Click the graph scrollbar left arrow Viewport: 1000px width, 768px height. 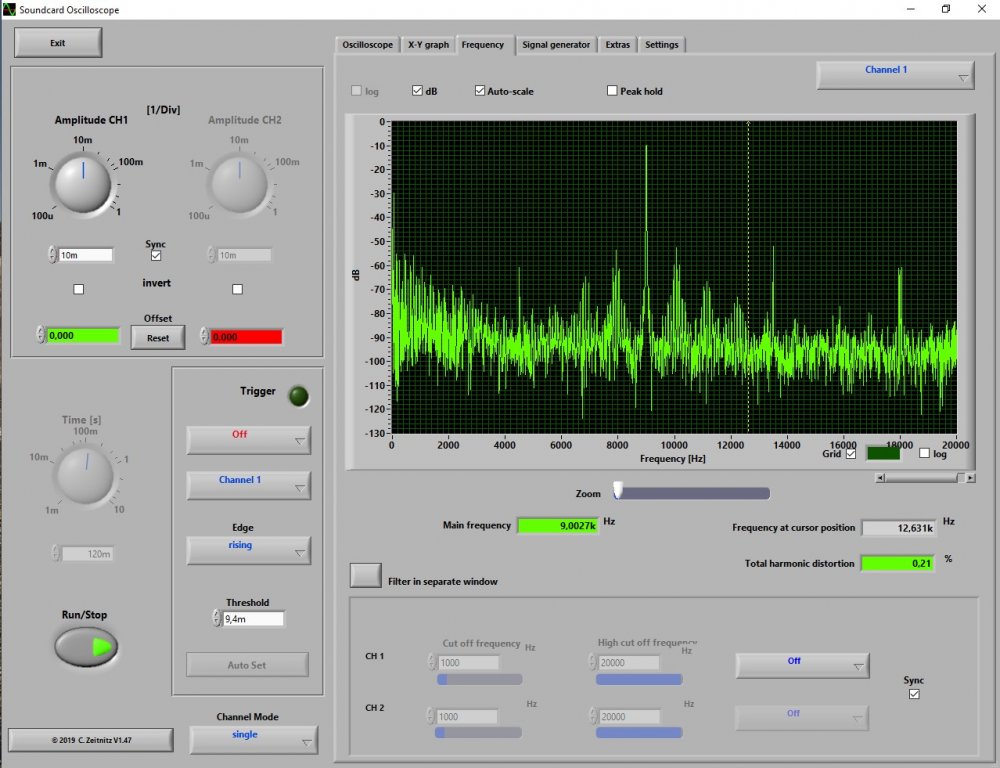tap(880, 477)
